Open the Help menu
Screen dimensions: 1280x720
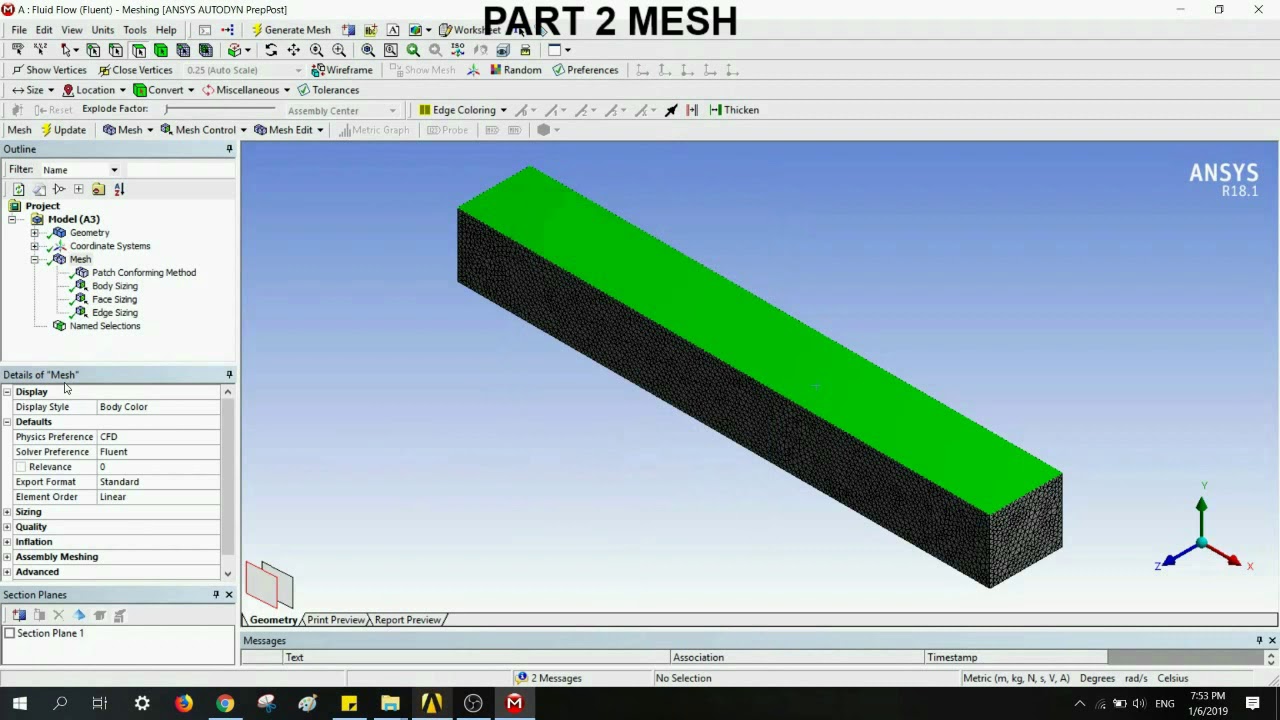[x=166, y=30]
